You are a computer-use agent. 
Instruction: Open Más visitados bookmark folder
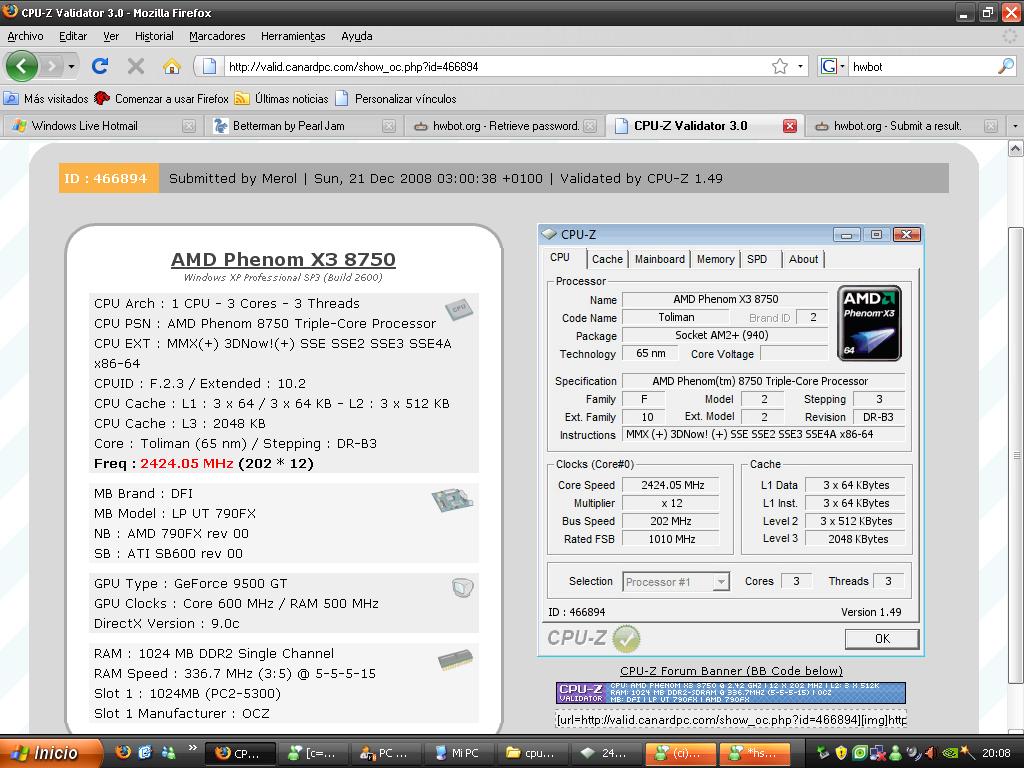[46, 99]
